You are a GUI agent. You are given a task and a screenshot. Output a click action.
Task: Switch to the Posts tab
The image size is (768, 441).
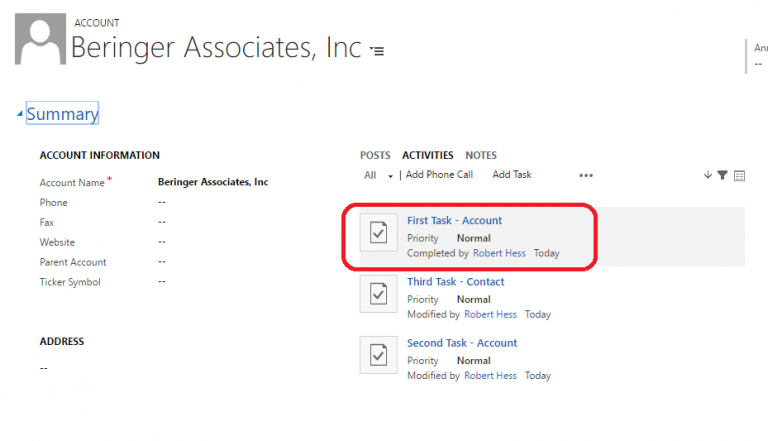pyautogui.click(x=375, y=155)
